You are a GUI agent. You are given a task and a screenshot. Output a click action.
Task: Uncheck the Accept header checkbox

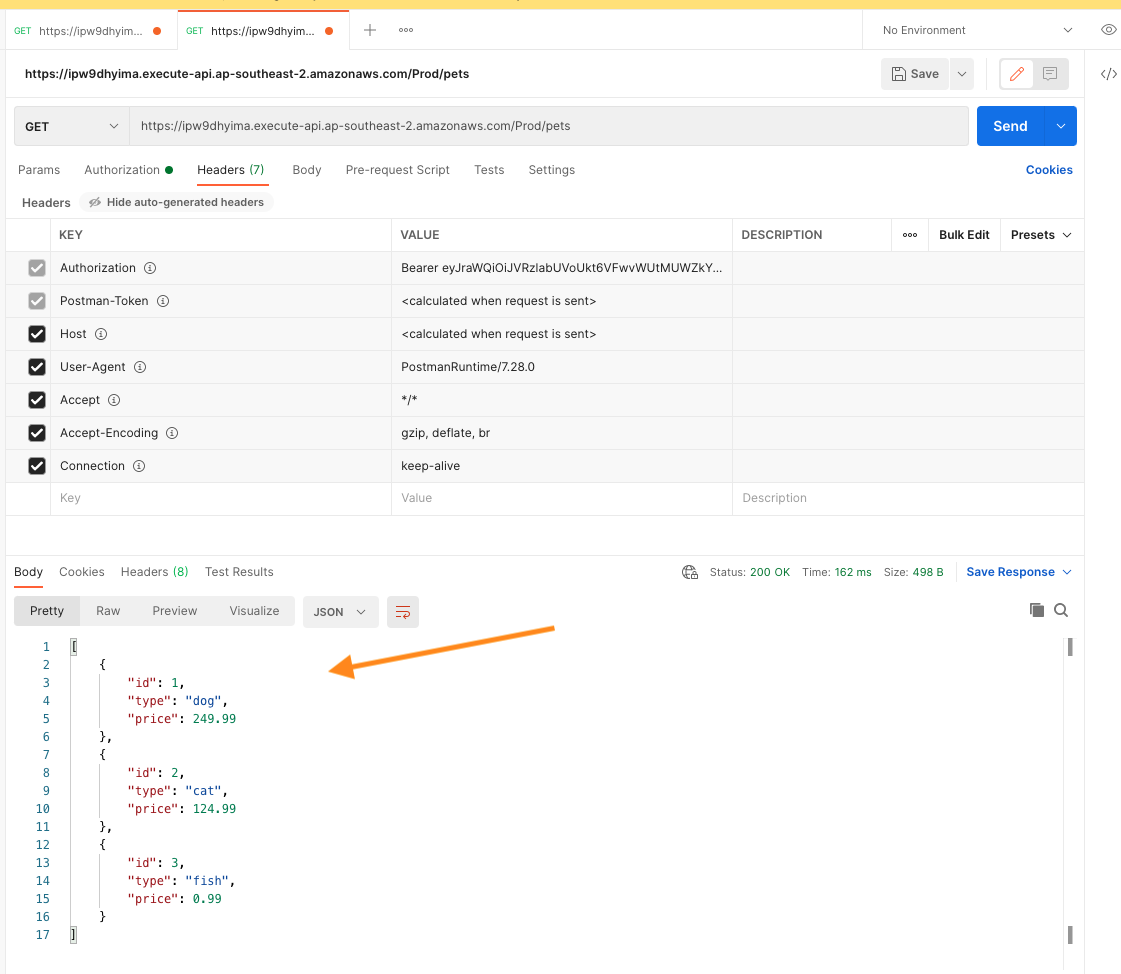pos(36,400)
